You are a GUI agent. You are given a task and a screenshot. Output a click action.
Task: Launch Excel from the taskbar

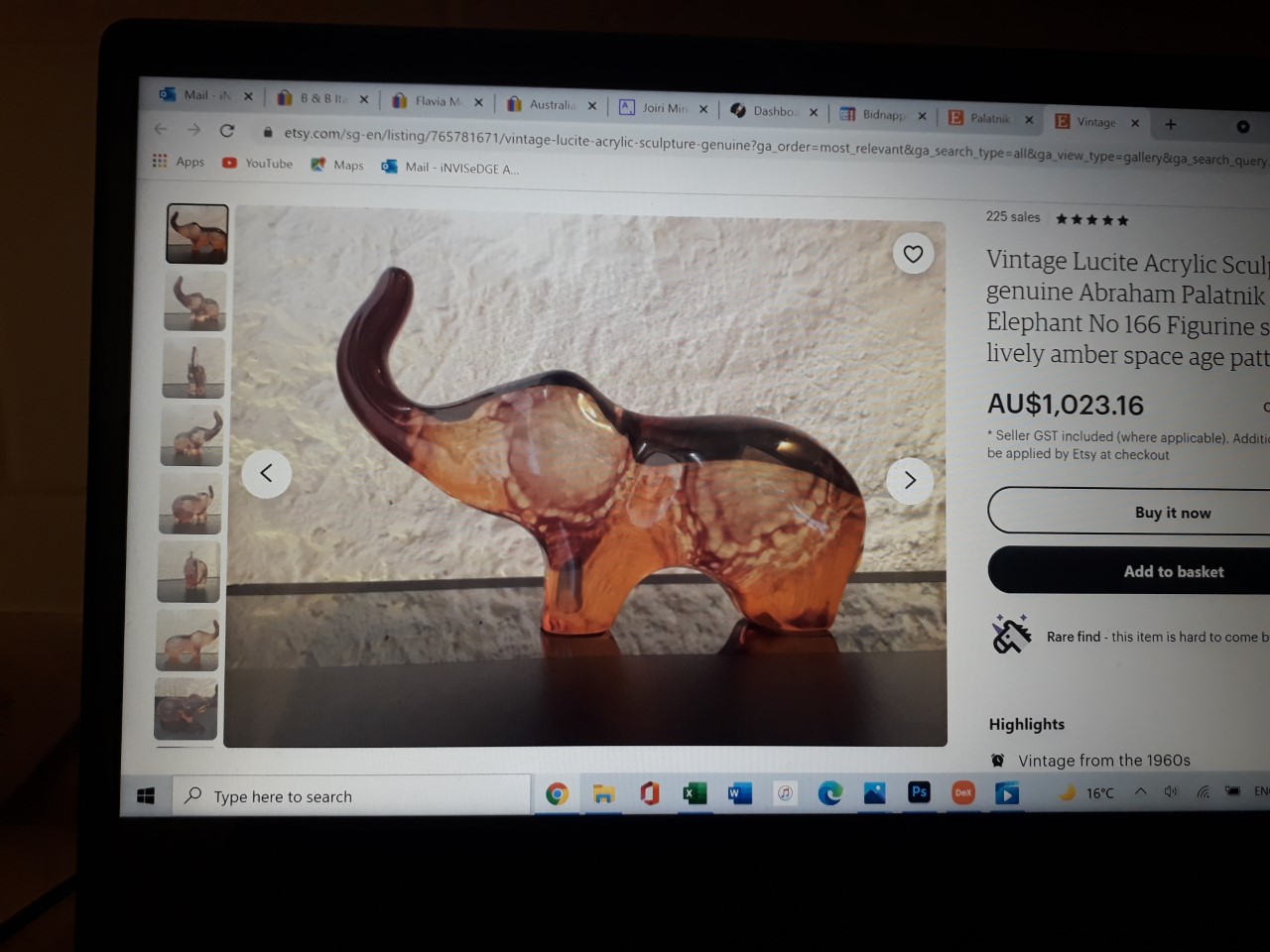[695, 793]
